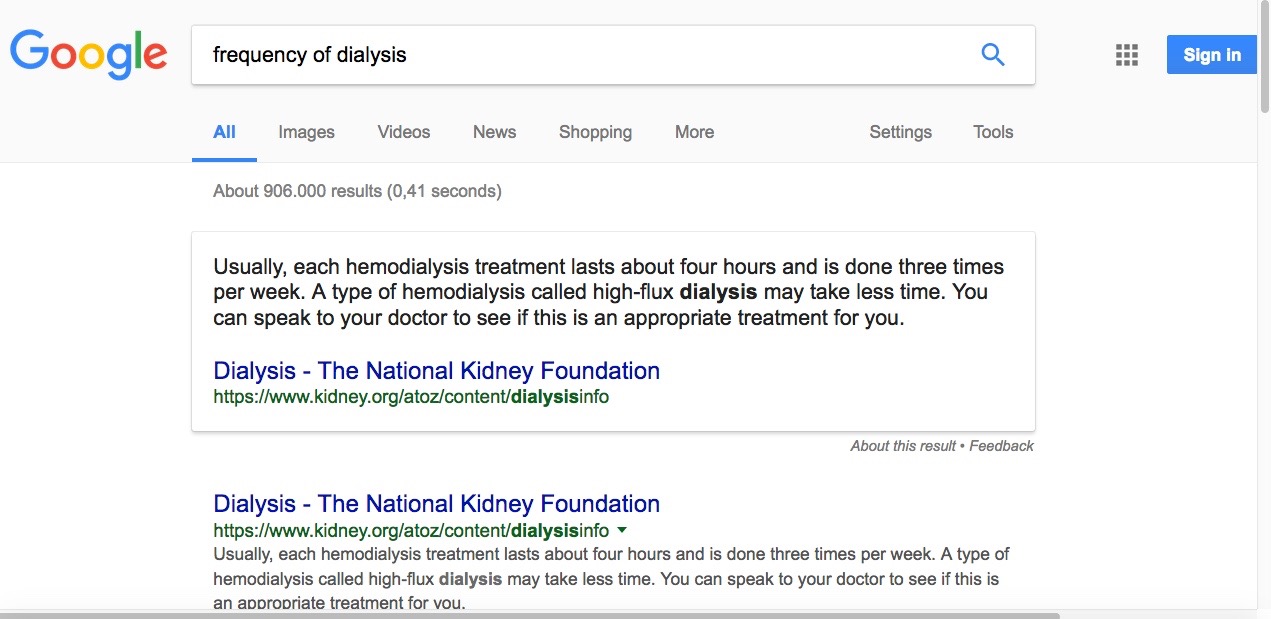The width and height of the screenshot is (1271, 619).
Task: Click inside the search query box
Action: pos(580,55)
